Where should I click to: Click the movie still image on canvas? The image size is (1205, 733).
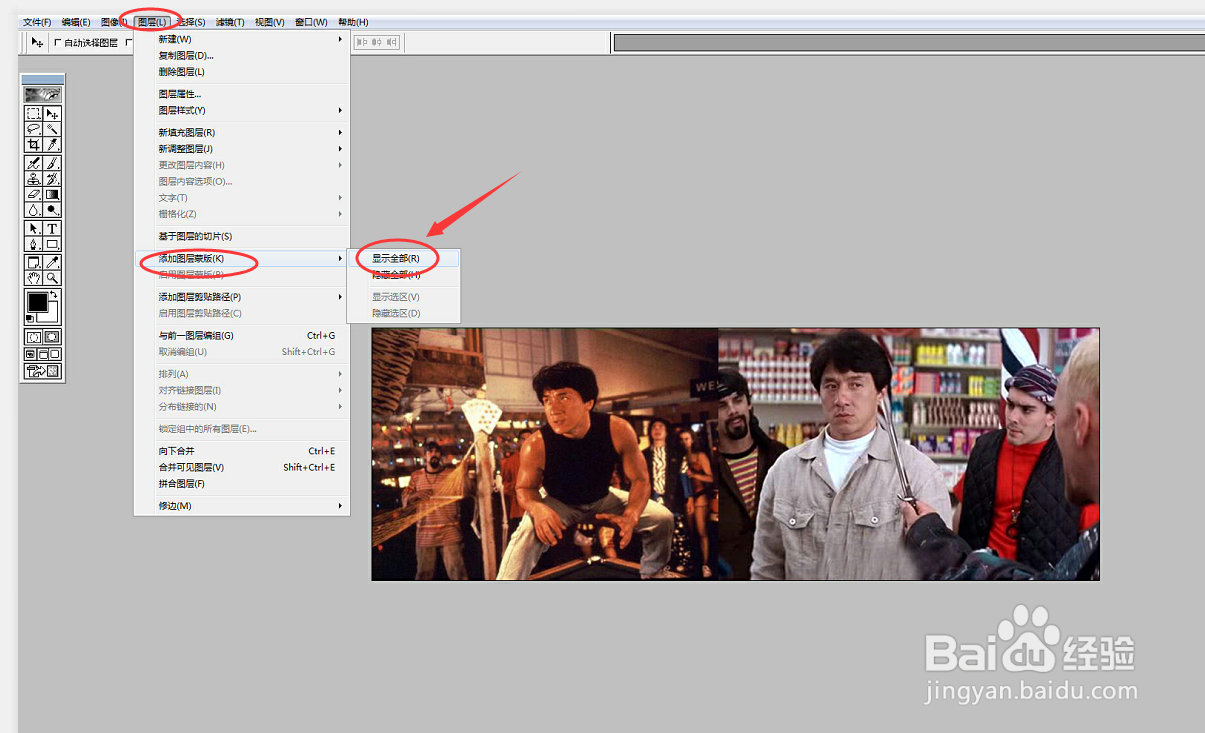tap(735, 454)
